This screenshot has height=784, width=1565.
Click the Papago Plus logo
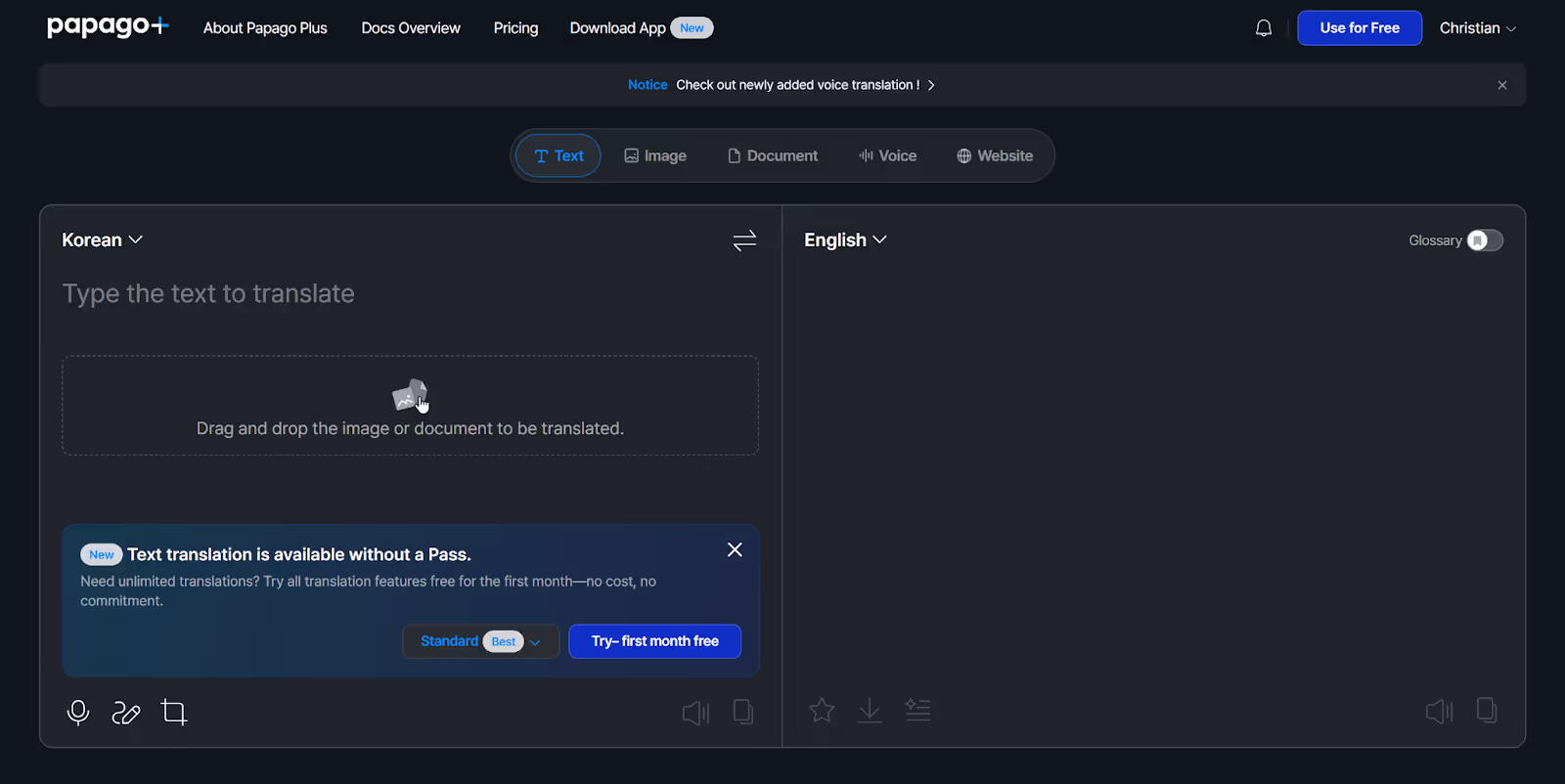coord(108,26)
